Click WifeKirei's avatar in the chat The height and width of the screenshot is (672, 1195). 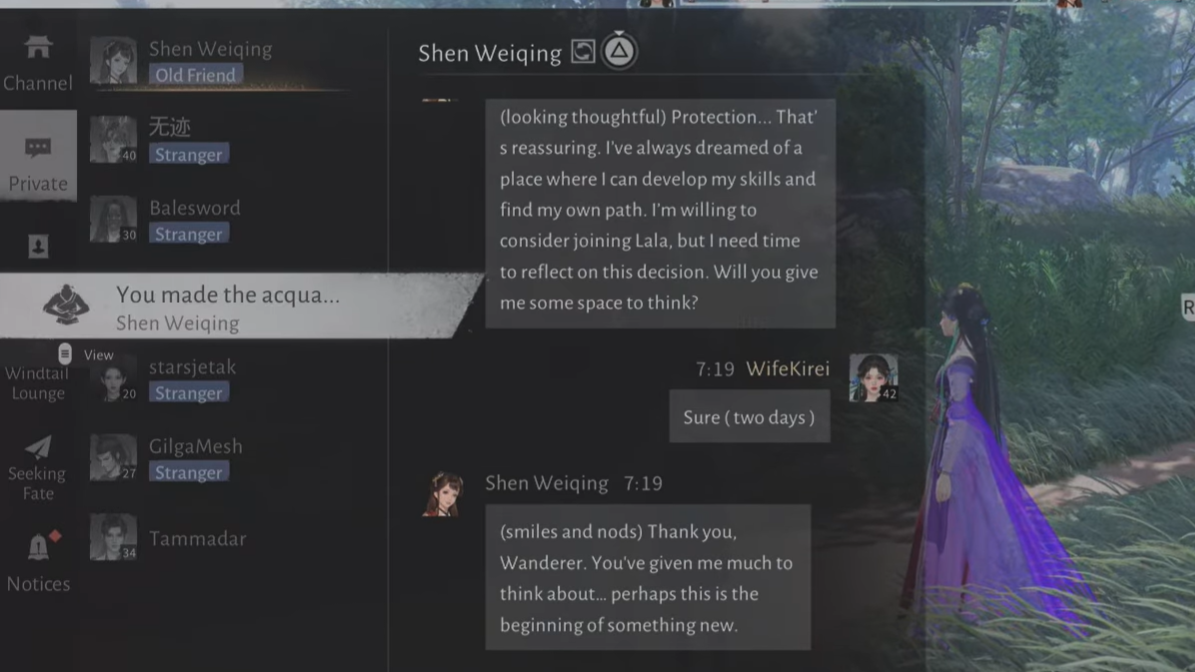[873, 378]
